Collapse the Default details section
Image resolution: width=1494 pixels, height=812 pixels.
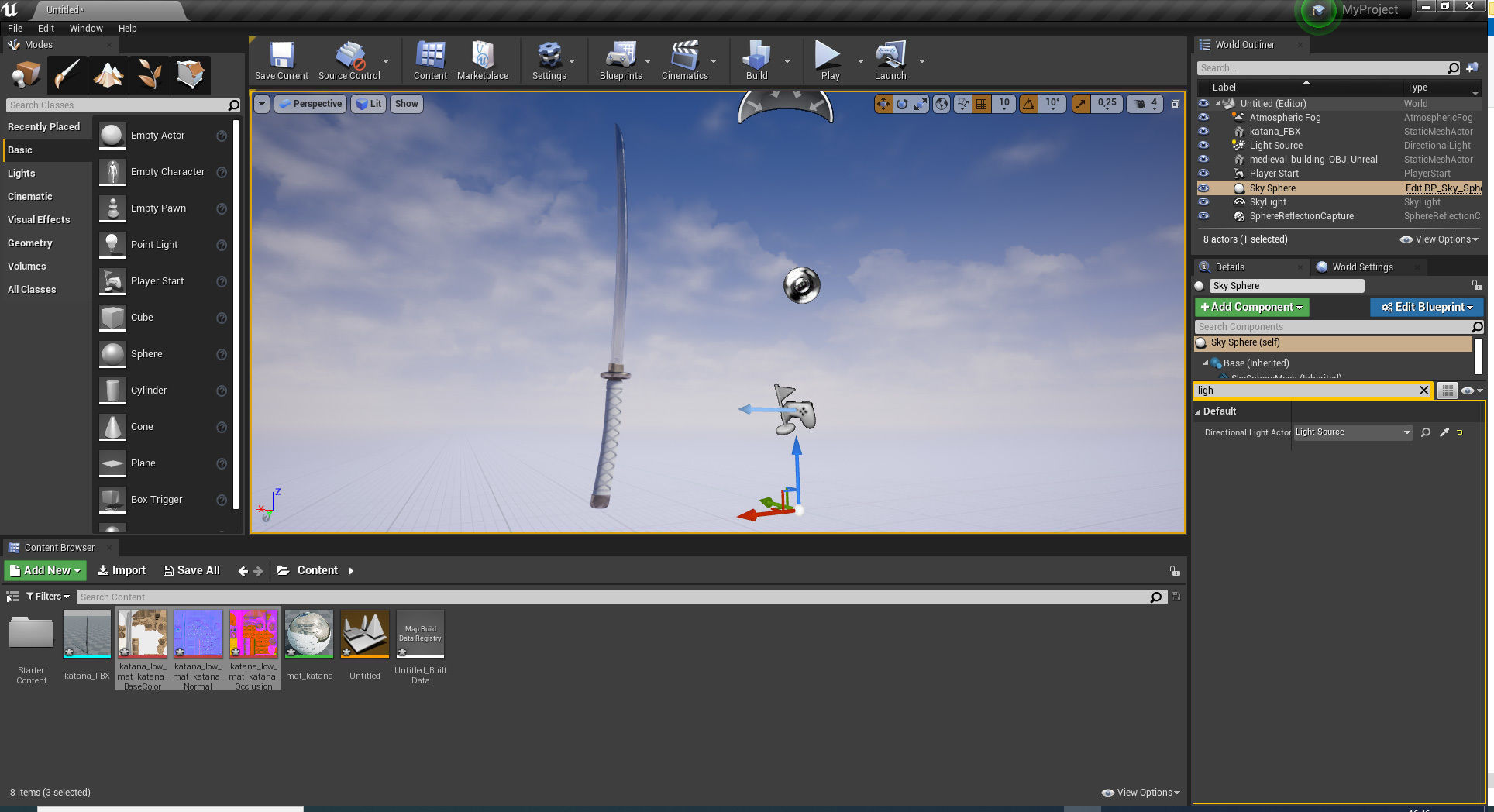(x=1198, y=411)
